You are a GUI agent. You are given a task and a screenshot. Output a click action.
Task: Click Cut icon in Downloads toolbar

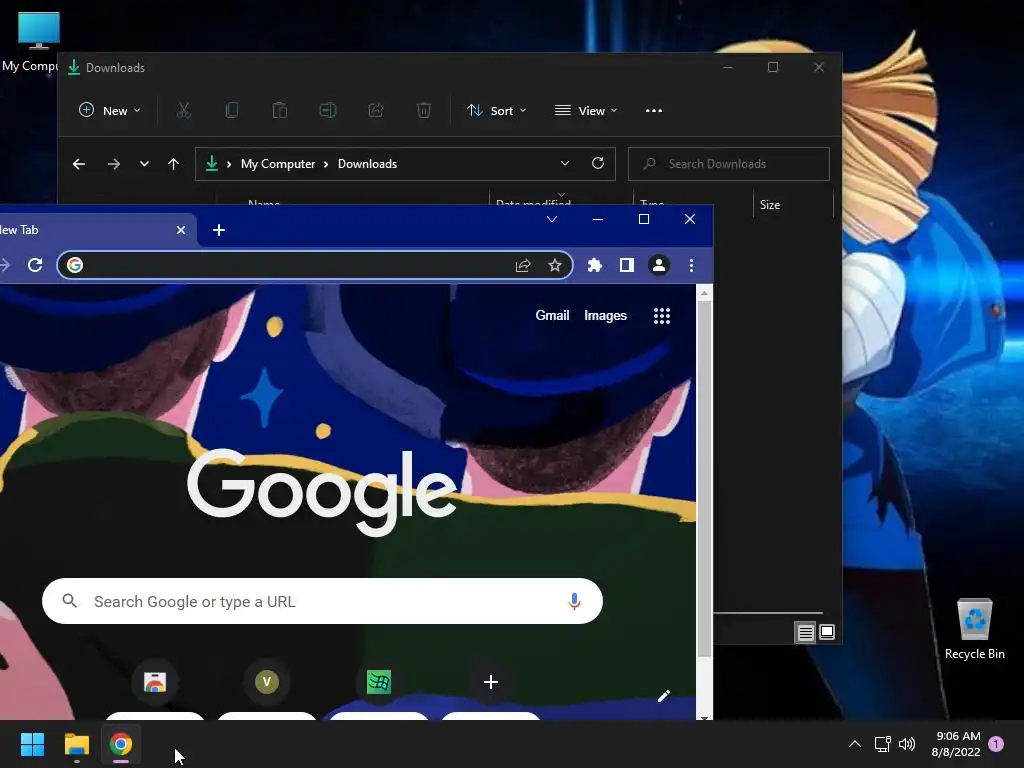[x=184, y=110]
